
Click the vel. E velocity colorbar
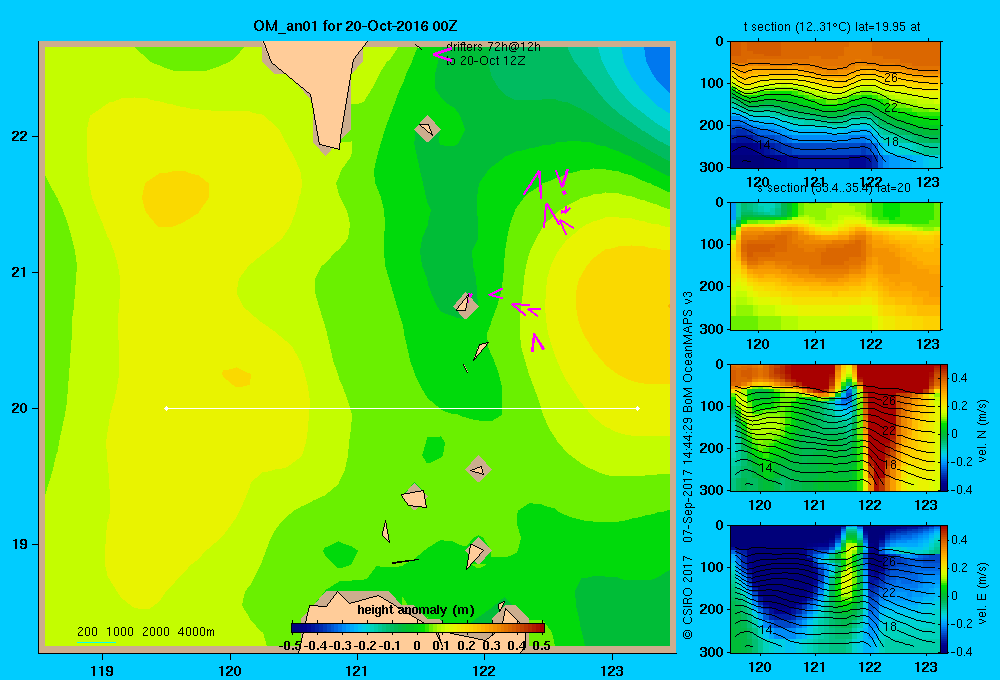tap(944, 589)
